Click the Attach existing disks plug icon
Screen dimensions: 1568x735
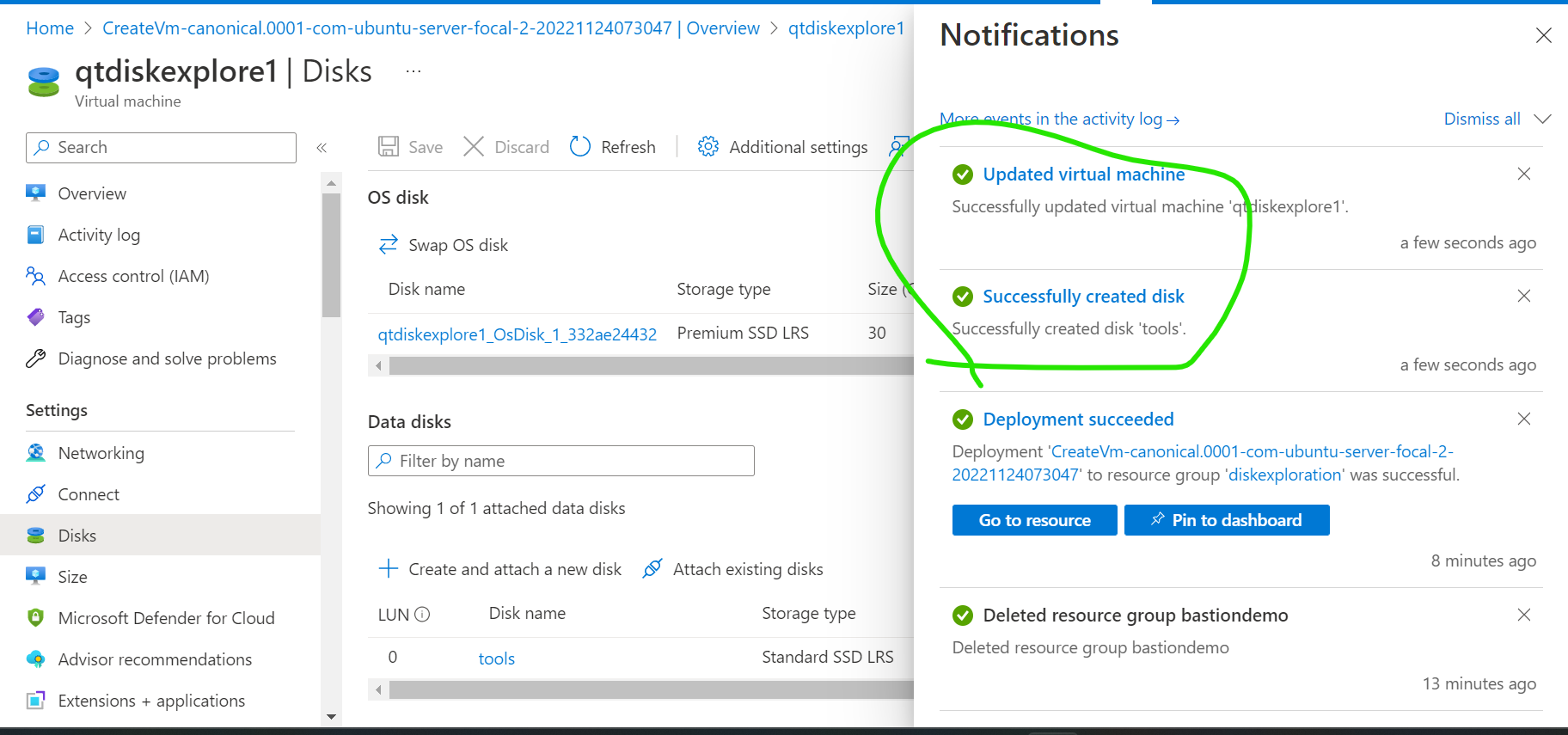[x=652, y=569]
